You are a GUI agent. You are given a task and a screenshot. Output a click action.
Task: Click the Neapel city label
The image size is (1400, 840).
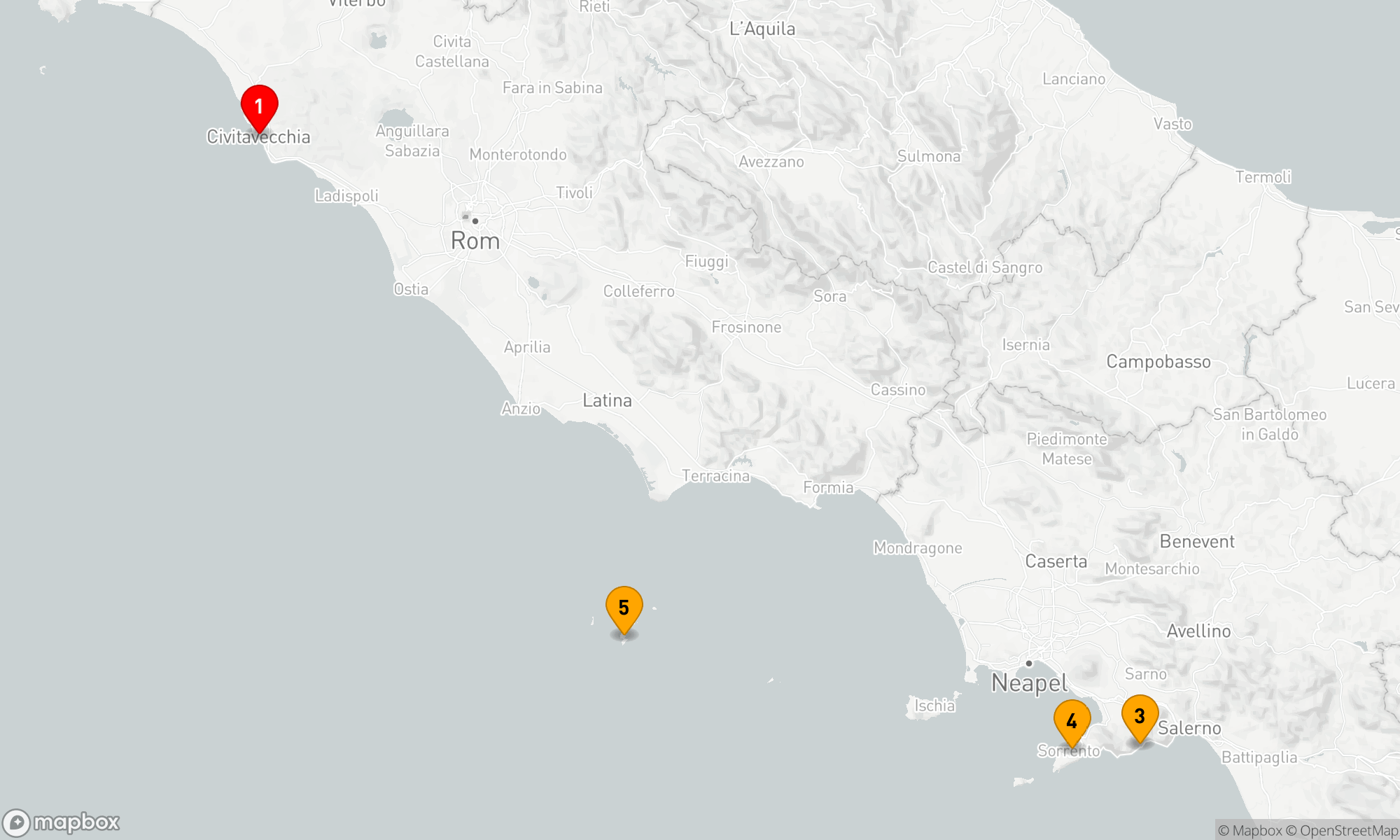tap(1029, 683)
